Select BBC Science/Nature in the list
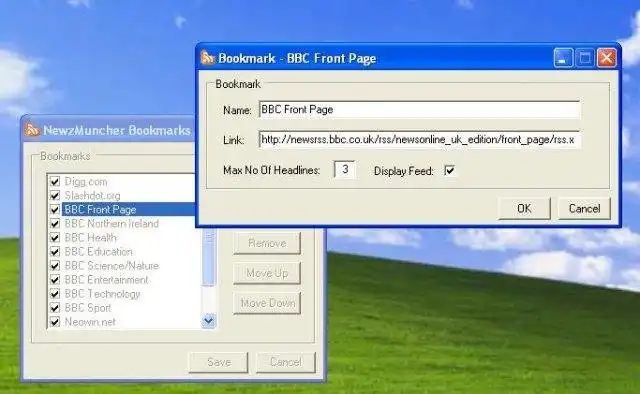Image resolution: width=640 pixels, height=394 pixels. click(x=111, y=266)
